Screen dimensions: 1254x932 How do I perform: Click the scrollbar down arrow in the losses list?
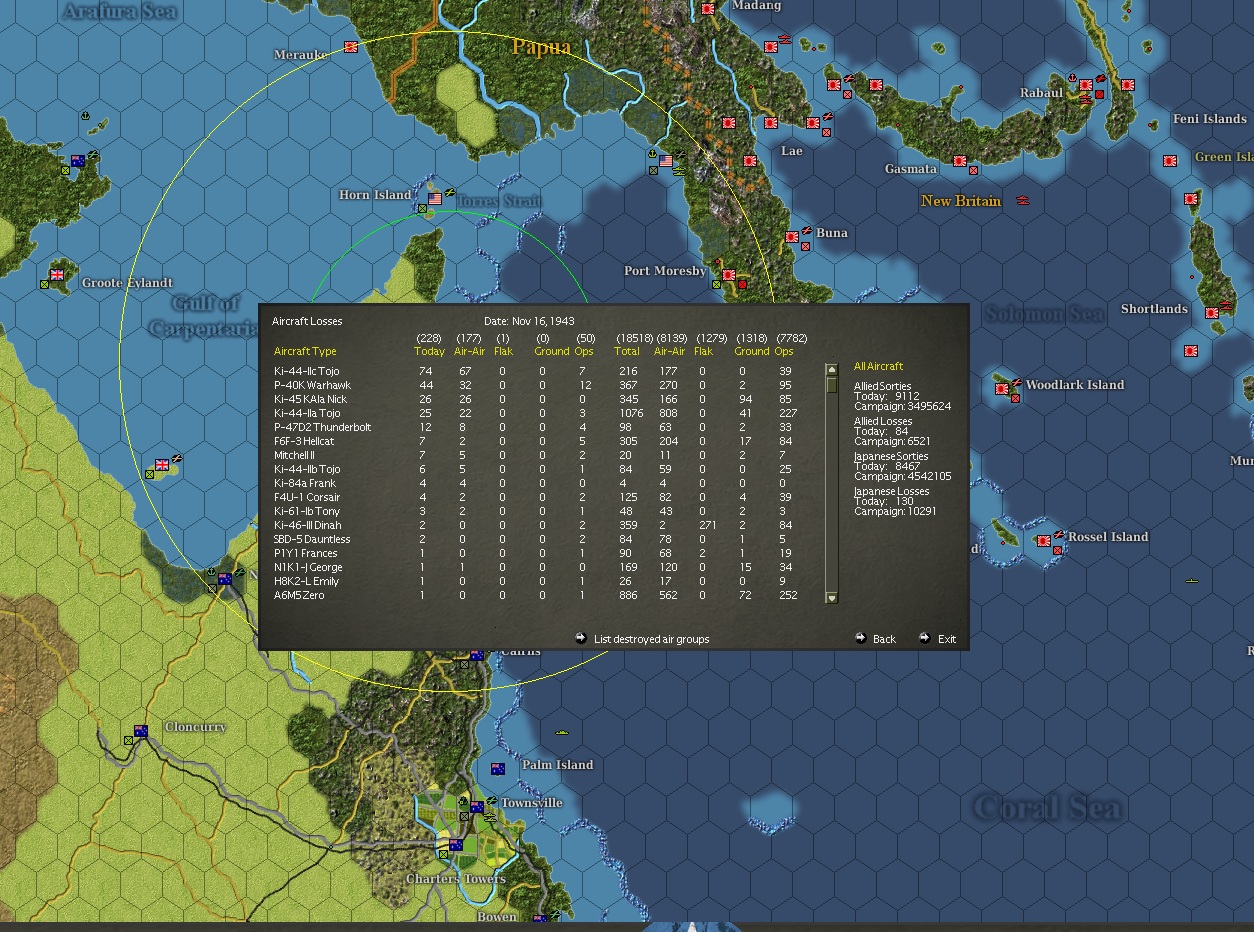[831, 597]
